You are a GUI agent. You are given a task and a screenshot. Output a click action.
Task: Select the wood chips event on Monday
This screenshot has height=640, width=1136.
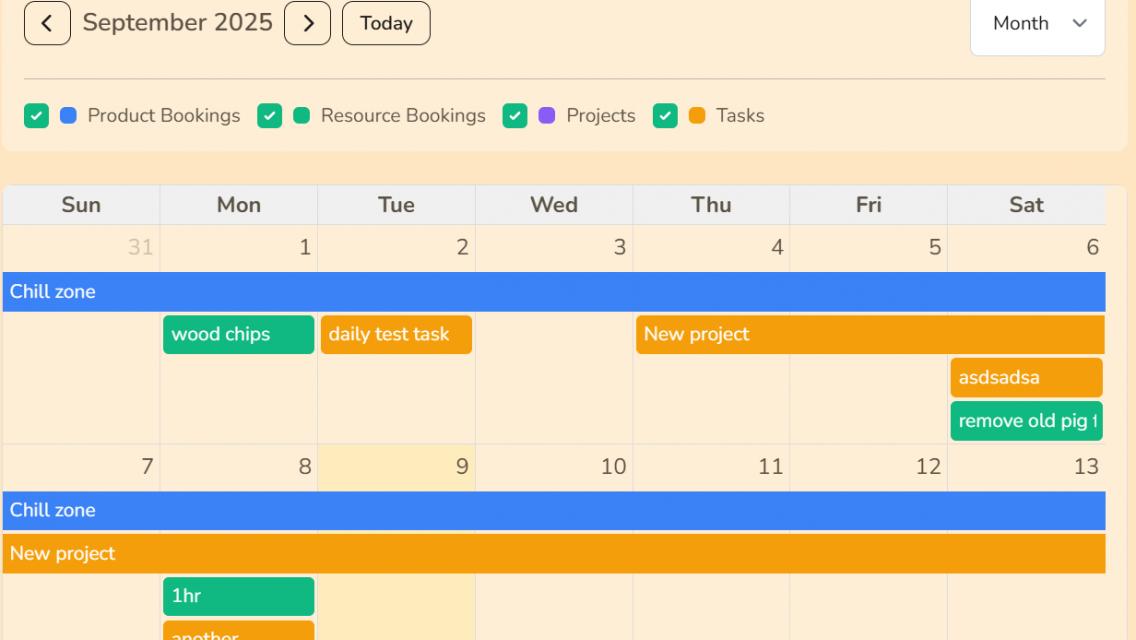coord(237,334)
